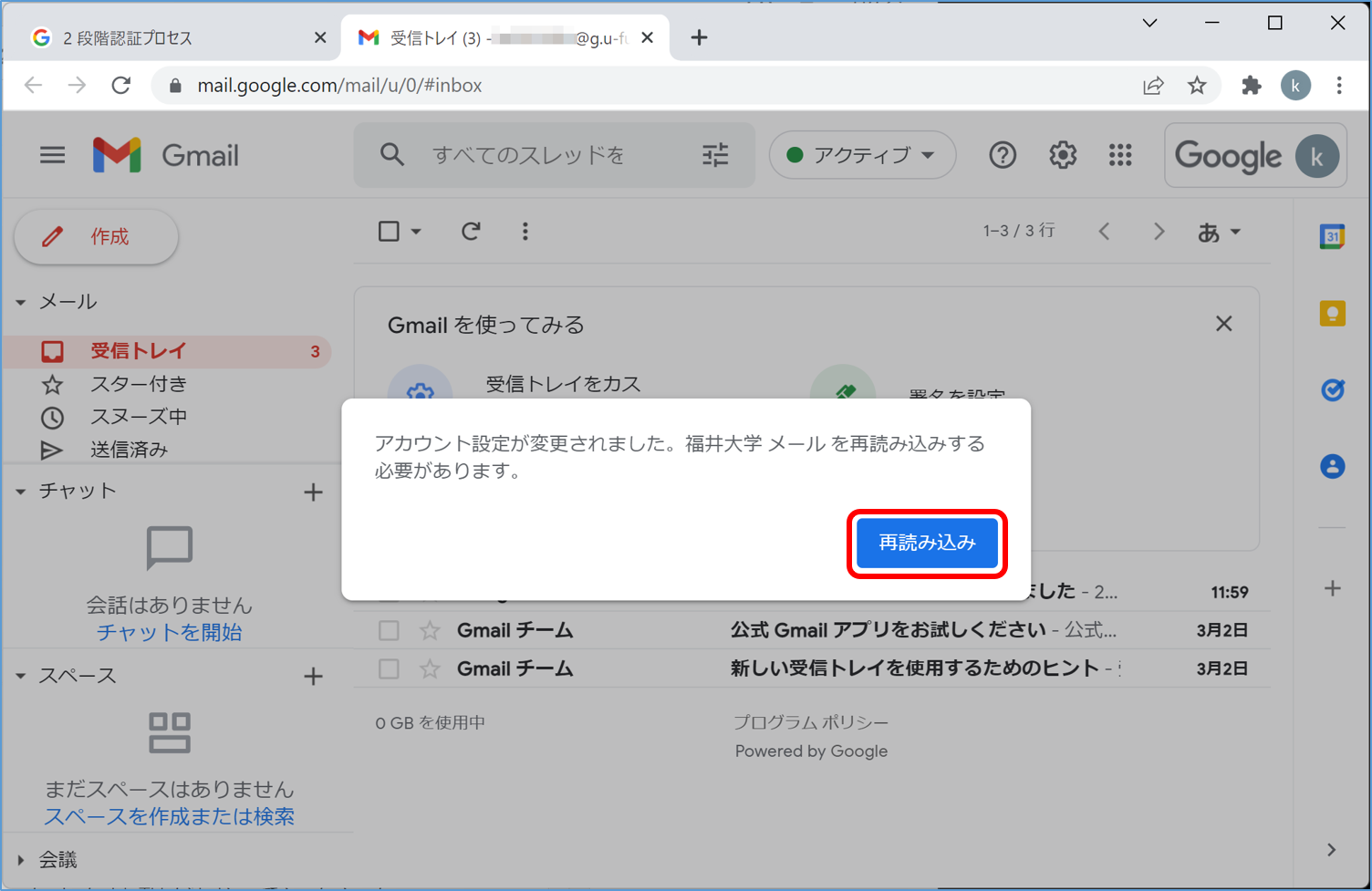
Task: Tick the select-all checkbox in the mail toolbar
Action: pos(389,232)
